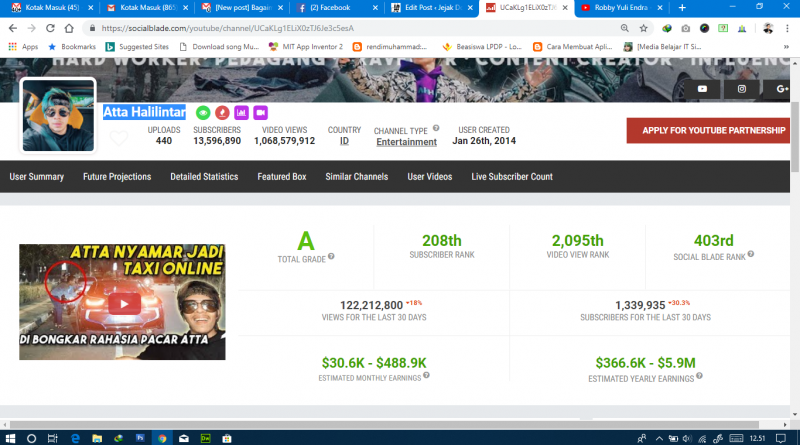Open the purple bar chart stats icon

pos(241,113)
